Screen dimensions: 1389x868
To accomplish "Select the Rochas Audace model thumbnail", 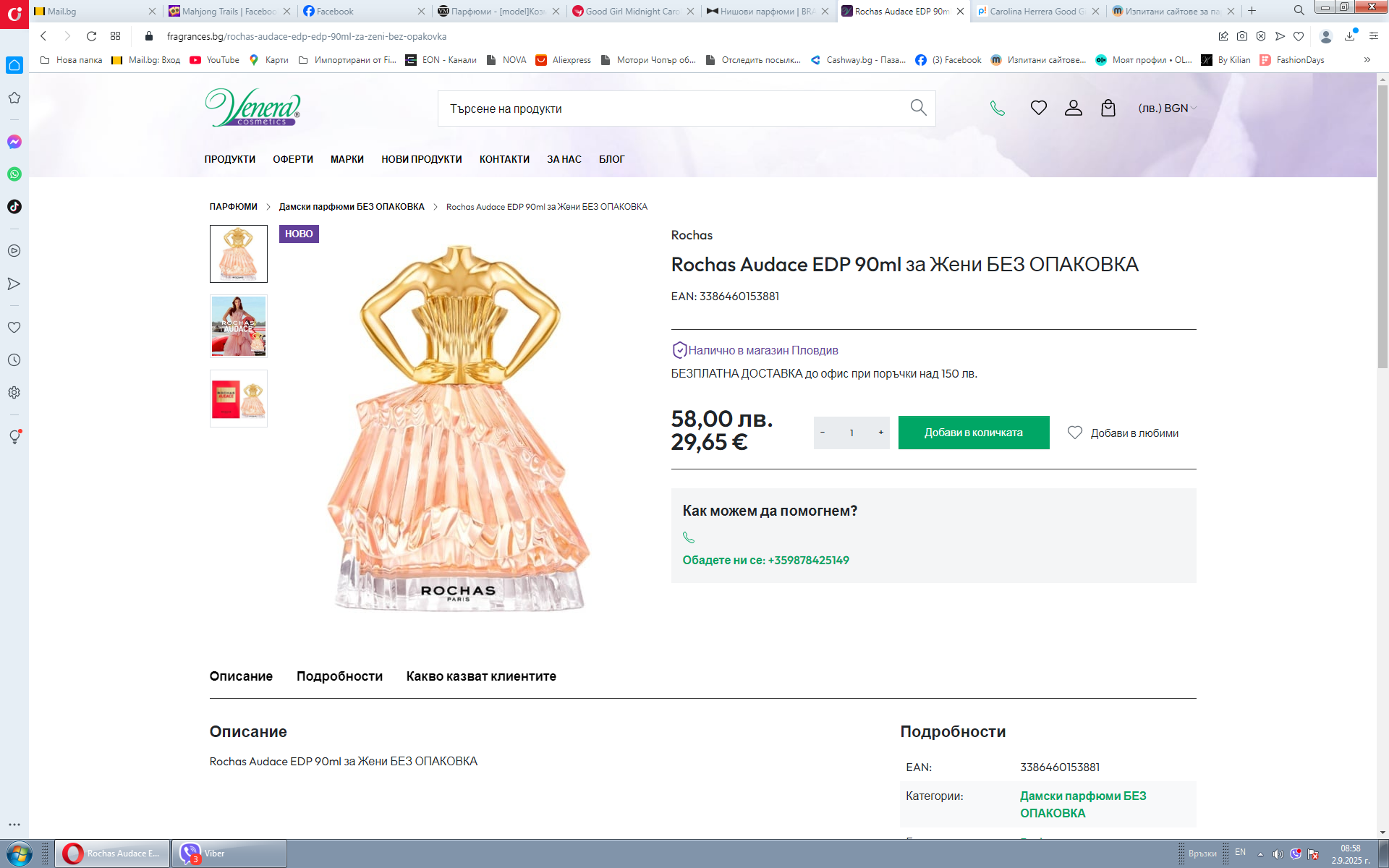I will coord(239,326).
